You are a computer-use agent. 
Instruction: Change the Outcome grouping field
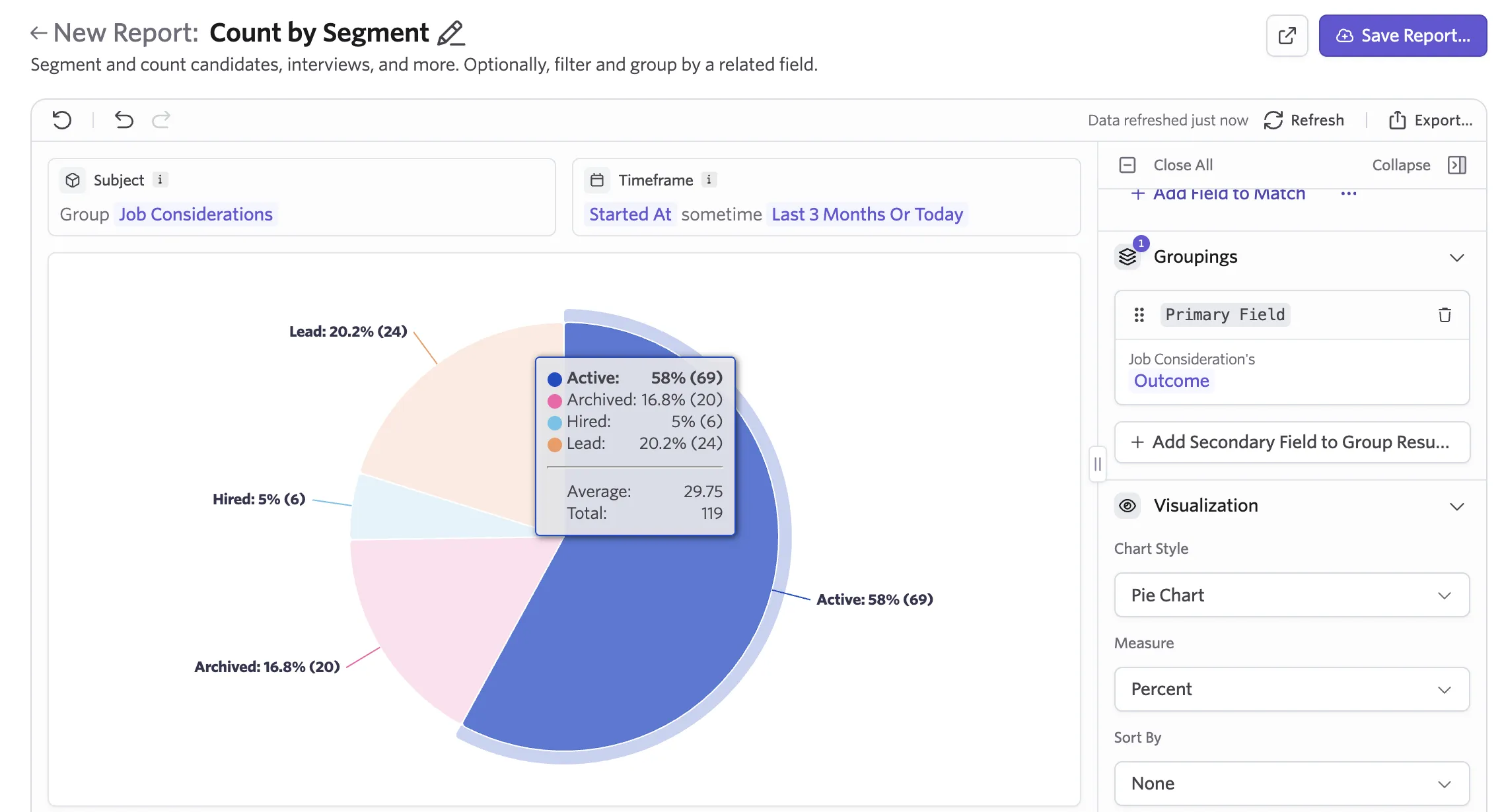point(1171,381)
